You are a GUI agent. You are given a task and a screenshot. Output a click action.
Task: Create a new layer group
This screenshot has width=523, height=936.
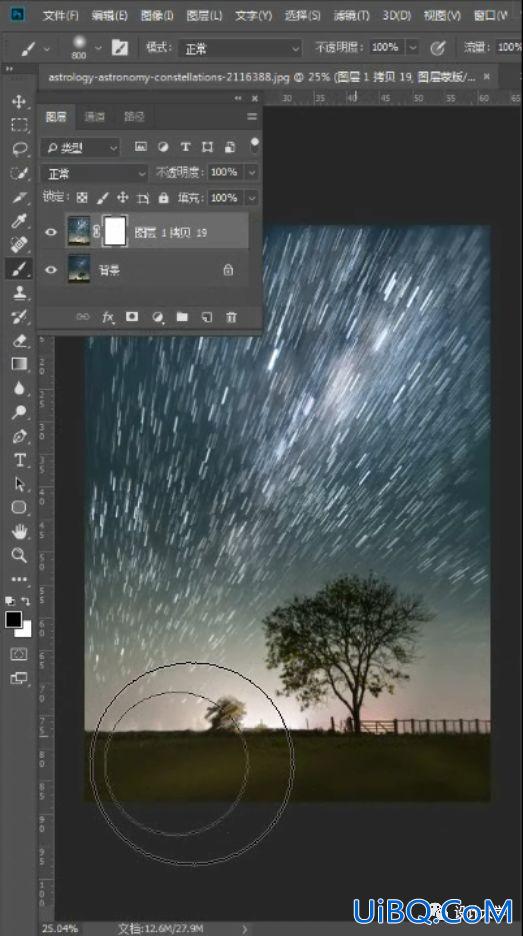coord(182,317)
